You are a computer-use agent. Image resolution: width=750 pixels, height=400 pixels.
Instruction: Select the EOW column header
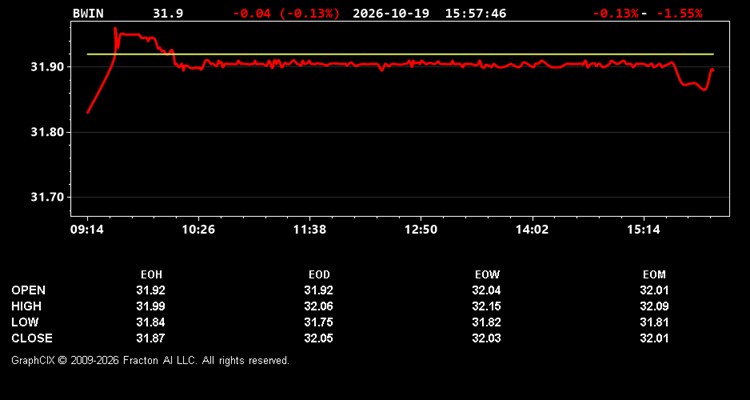point(487,275)
